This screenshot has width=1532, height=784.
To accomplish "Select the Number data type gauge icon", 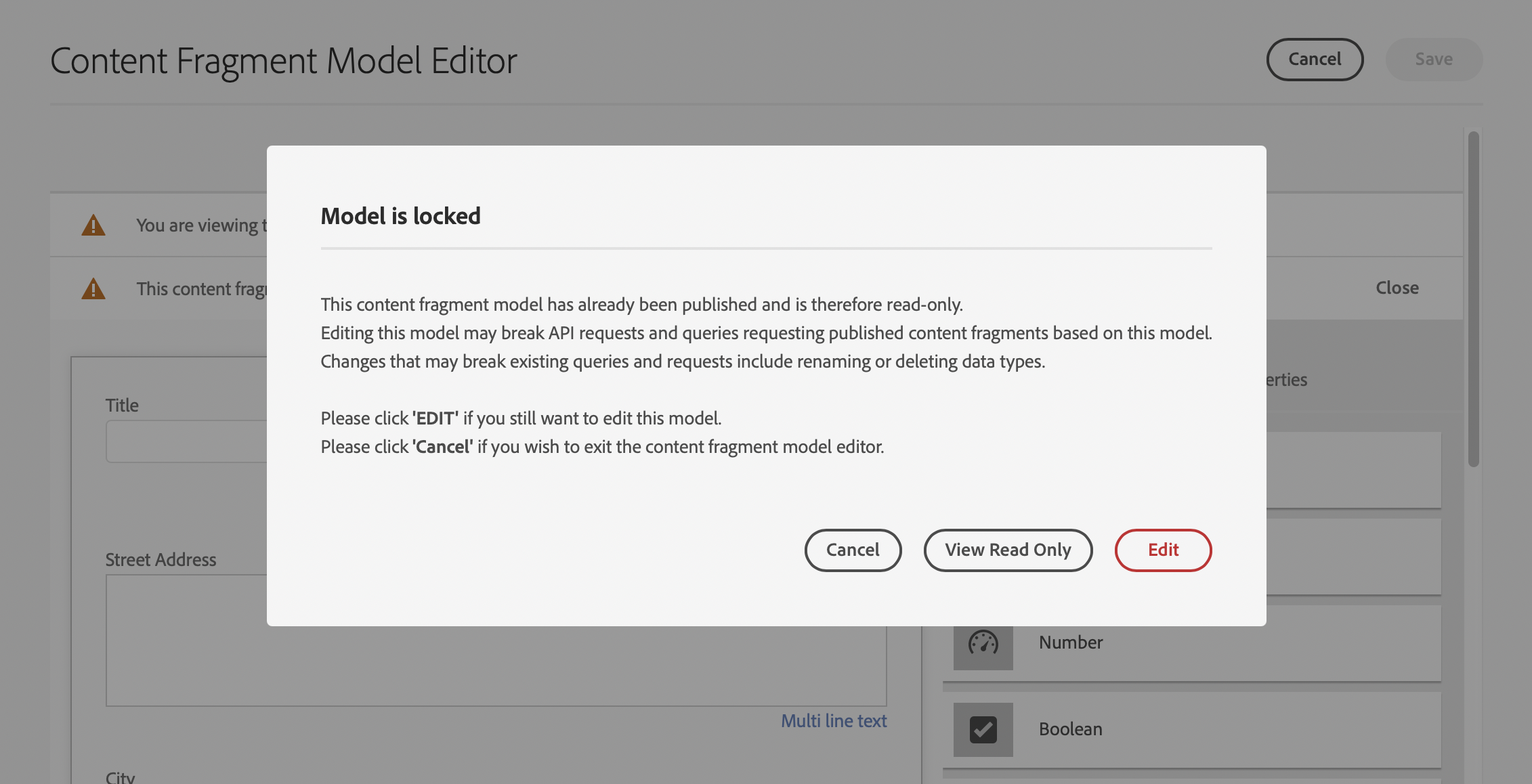I will pyautogui.click(x=983, y=643).
